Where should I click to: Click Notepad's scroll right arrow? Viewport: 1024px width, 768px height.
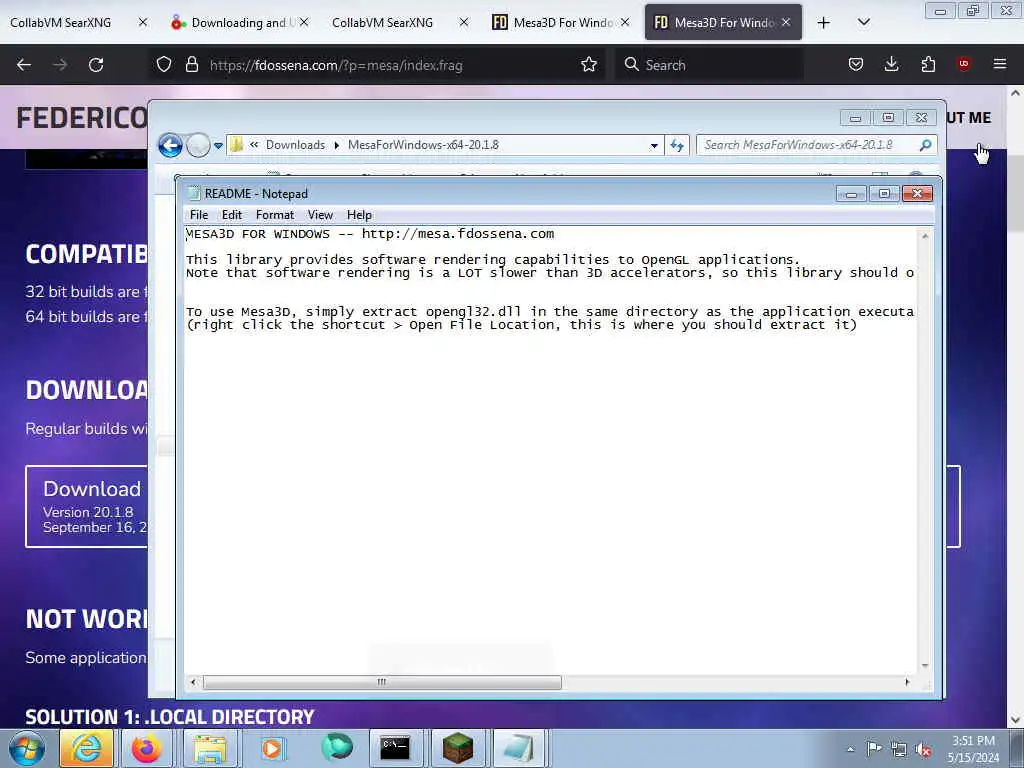(x=907, y=682)
